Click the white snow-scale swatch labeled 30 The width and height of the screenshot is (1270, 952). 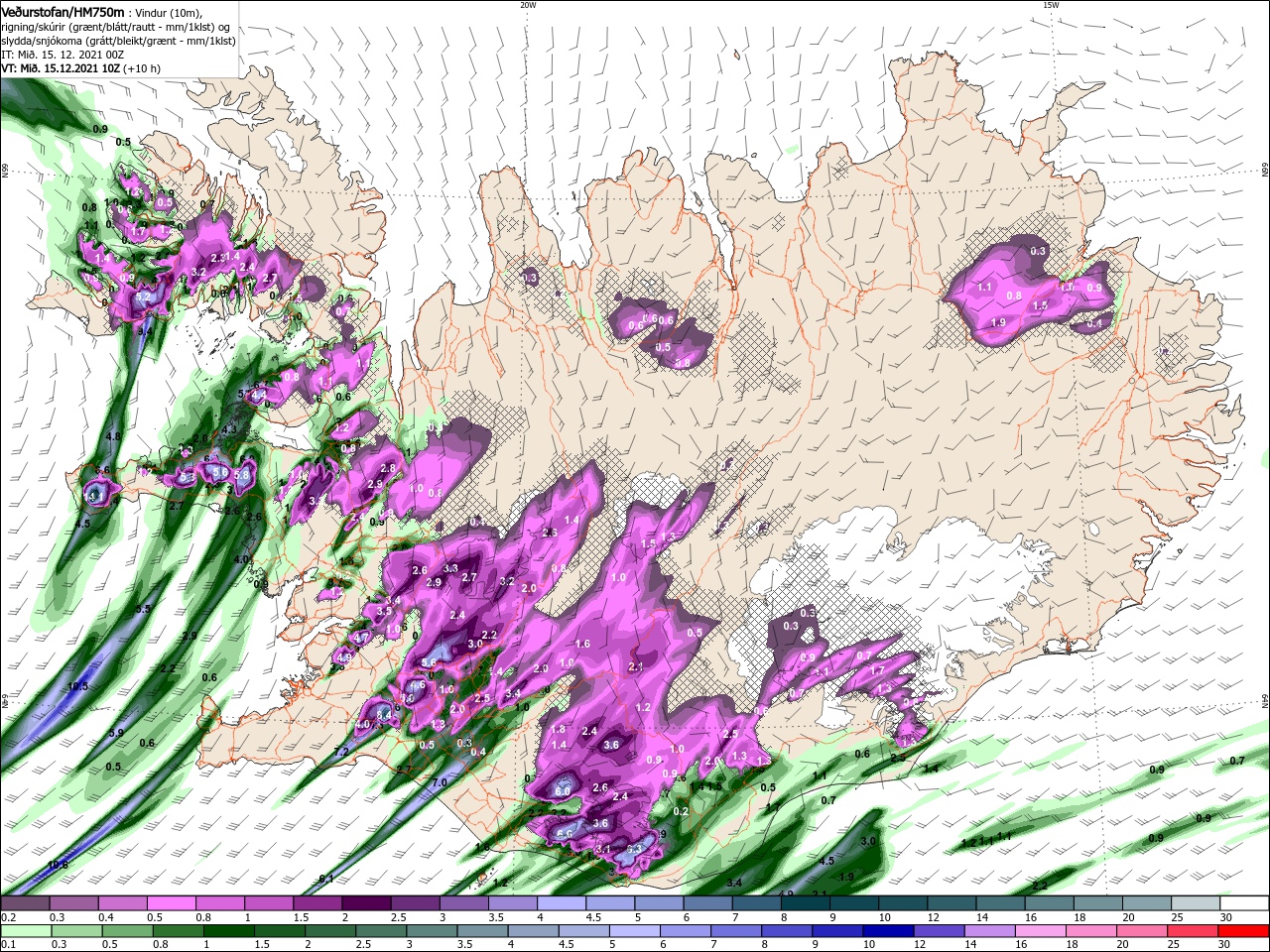1244,903
